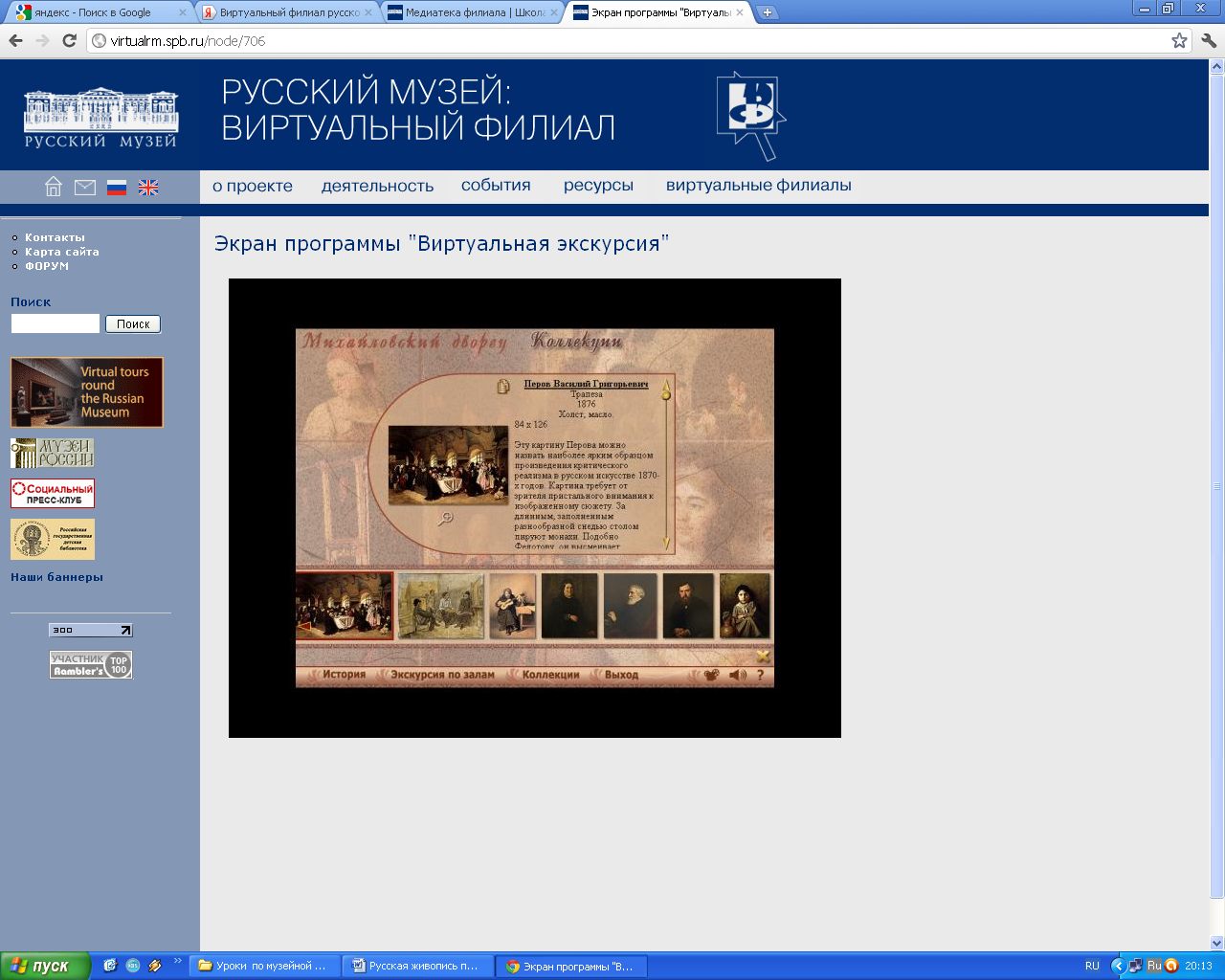Open the виртуальные филиалы menu

[x=759, y=186]
